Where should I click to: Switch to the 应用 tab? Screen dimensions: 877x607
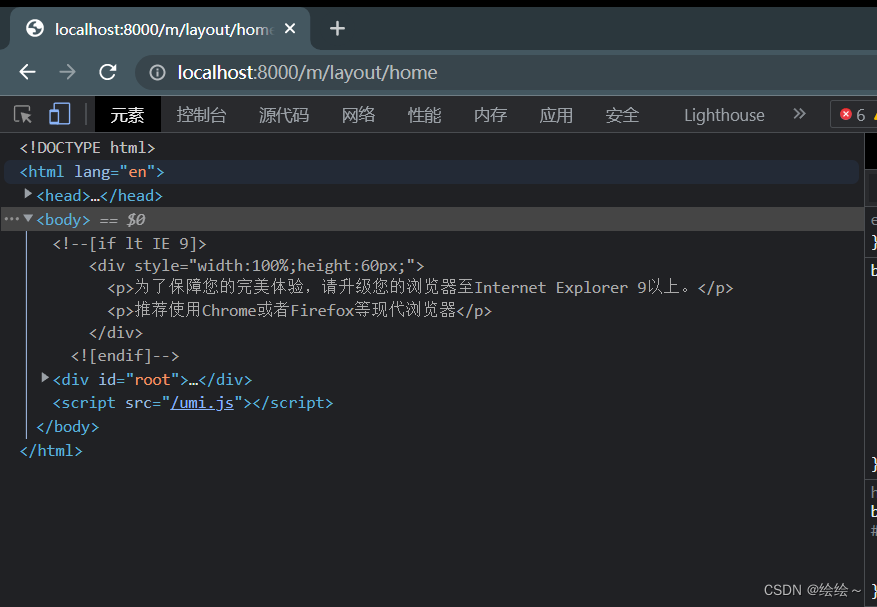[556, 115]
